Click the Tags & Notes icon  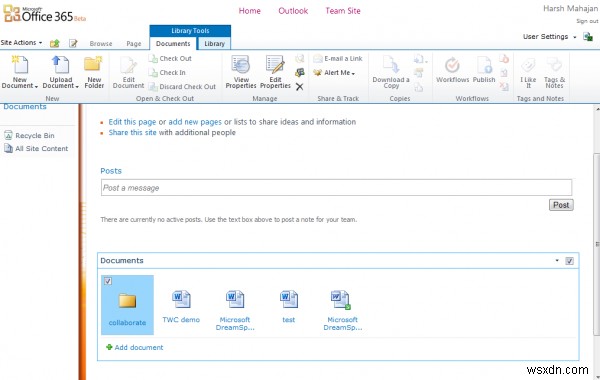[x=554, y=72]
